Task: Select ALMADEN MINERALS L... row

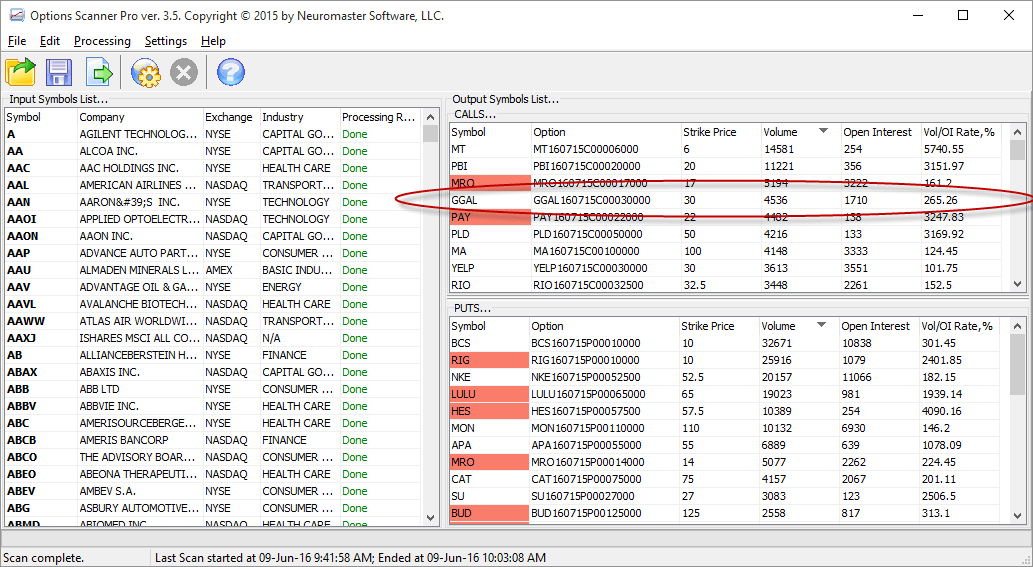Action: 213,270
